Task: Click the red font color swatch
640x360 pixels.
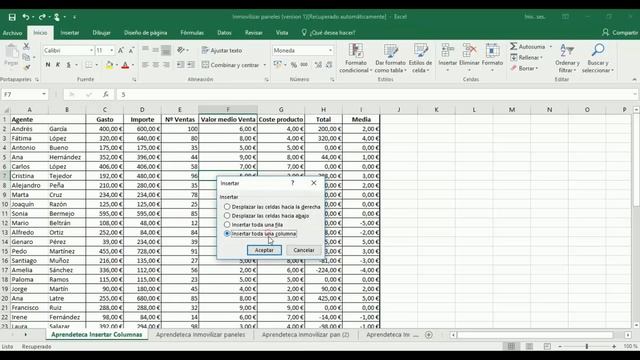Action: coord(125,65)
